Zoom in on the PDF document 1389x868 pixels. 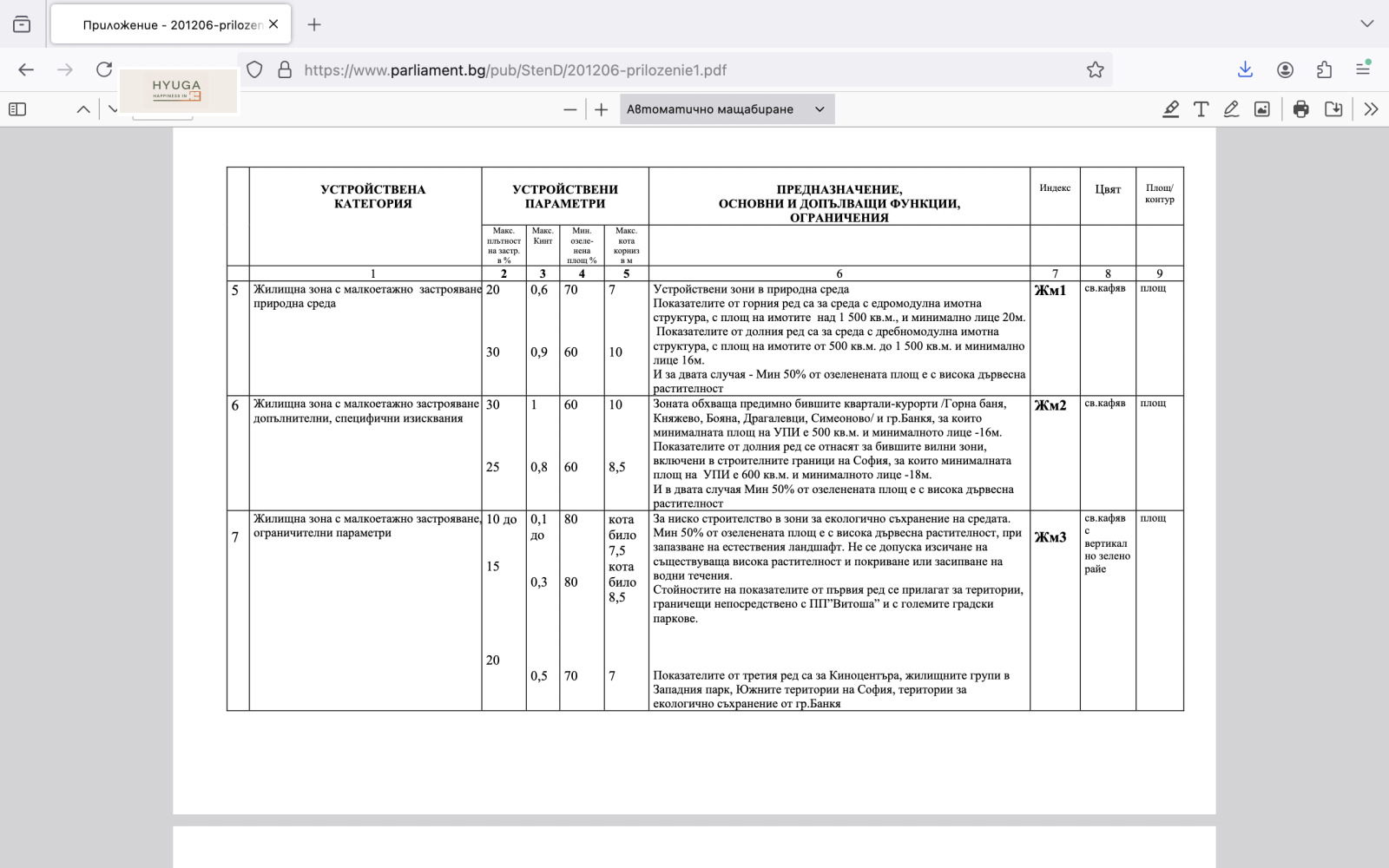pyautogui.click(x=601, y=109)
